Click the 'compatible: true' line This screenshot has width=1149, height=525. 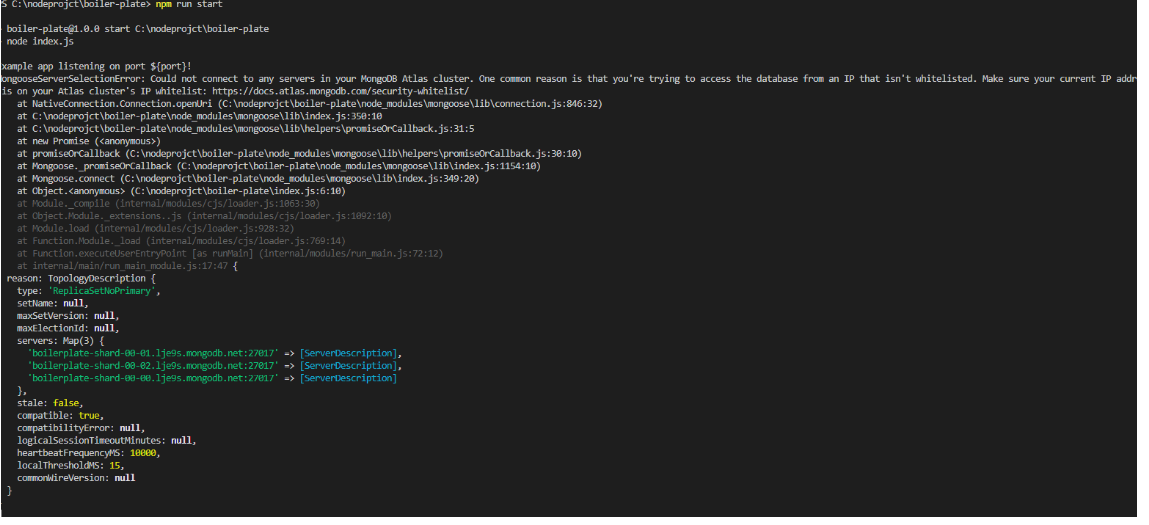(x=60, y=416)
